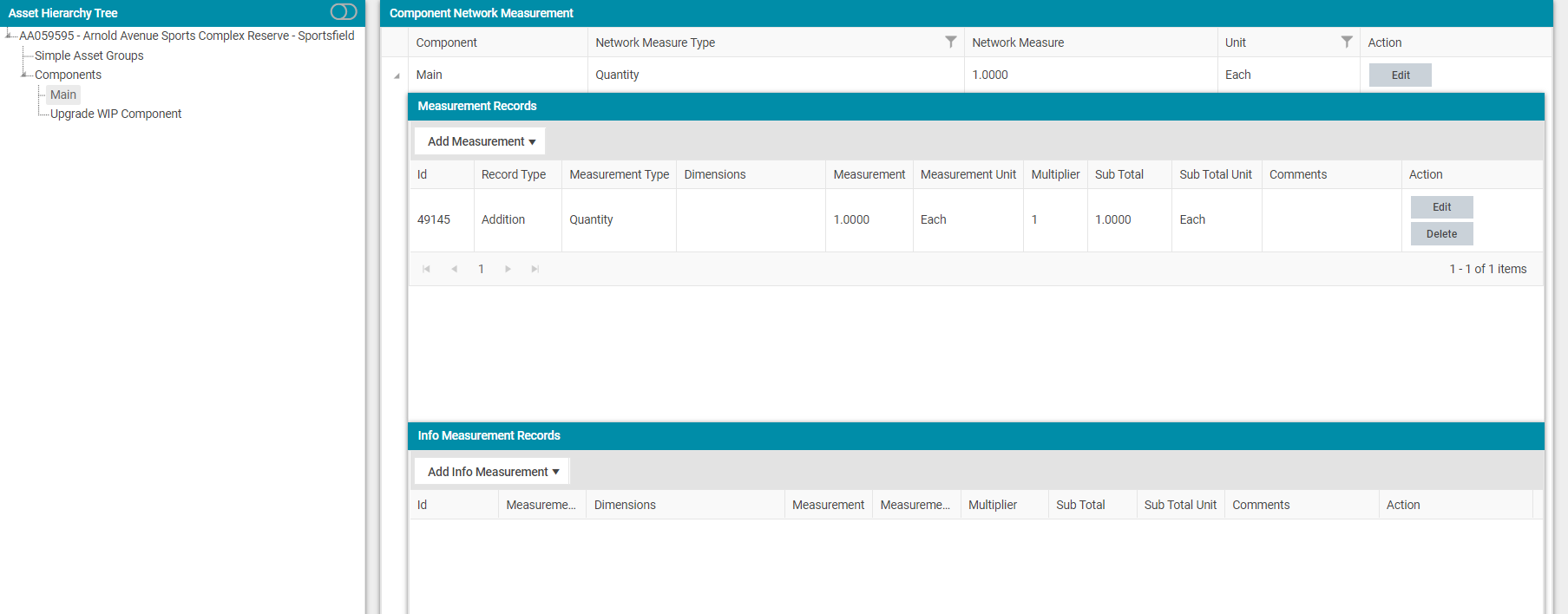Open the Unit column filter

pos(1346,42)
